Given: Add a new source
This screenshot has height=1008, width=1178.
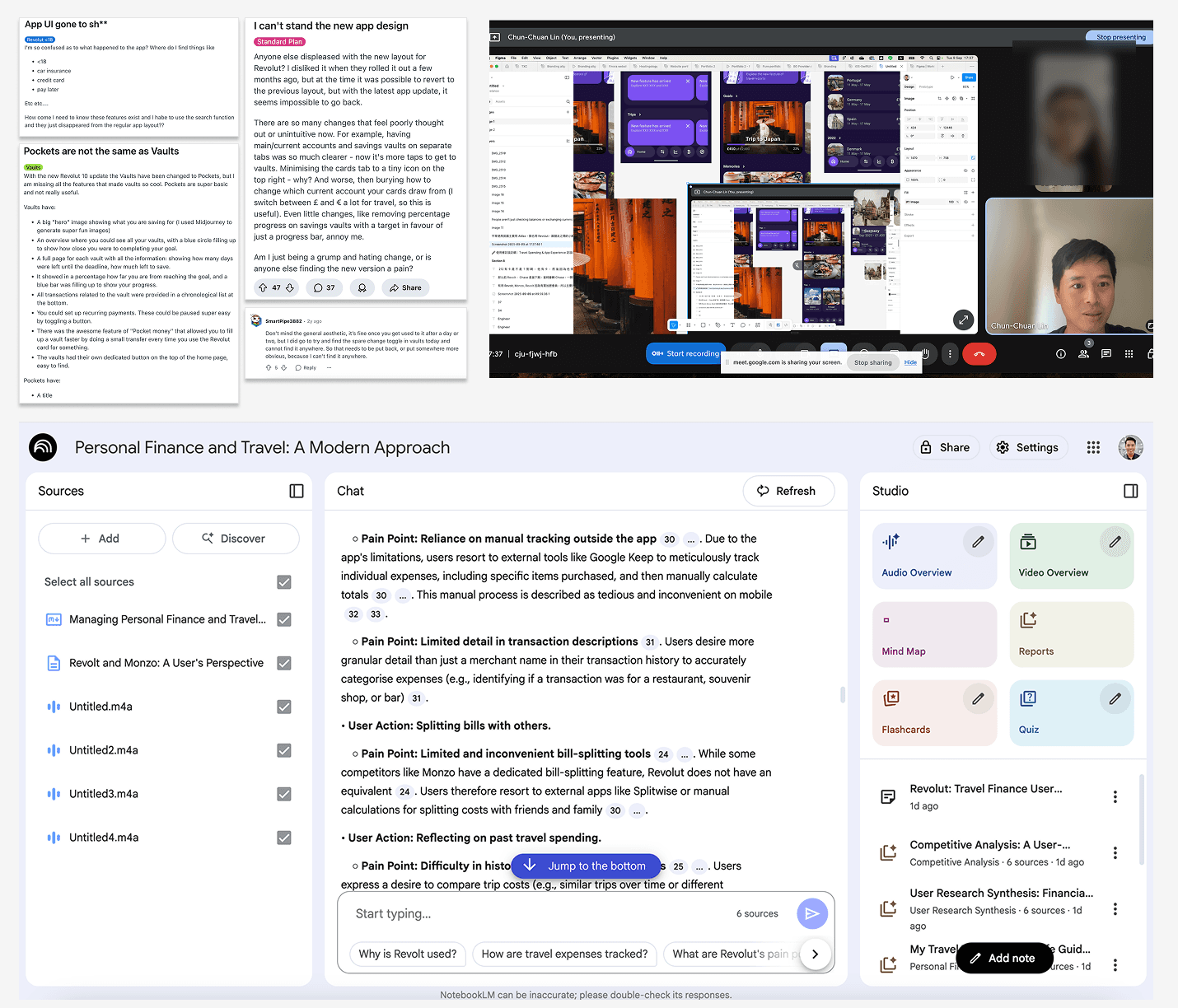Looking at the screenshot, I should click(101, 539).
